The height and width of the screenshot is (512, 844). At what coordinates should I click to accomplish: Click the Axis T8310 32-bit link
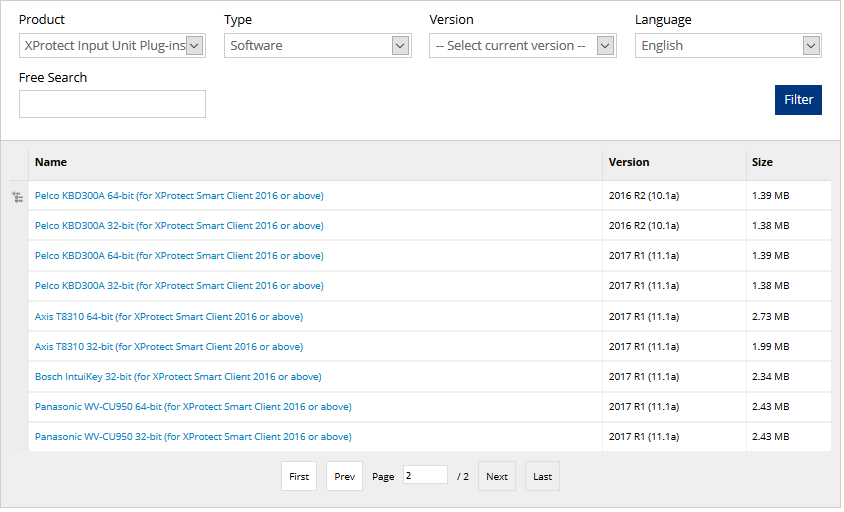pyautogui.click(x=169, y=347)
